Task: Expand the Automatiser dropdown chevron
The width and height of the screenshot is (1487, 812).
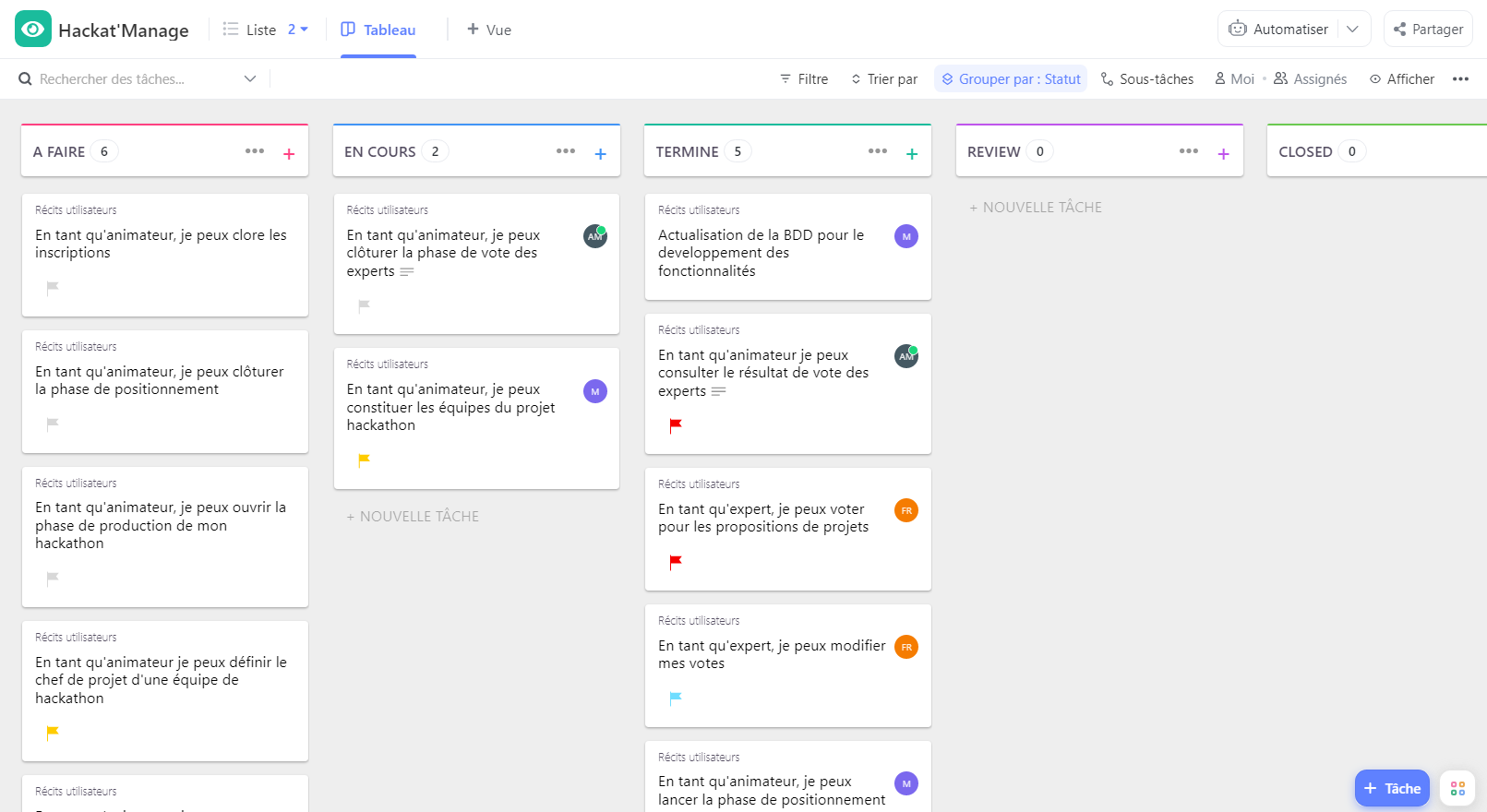Action: pyautogui.click(x=1352, y=30)
